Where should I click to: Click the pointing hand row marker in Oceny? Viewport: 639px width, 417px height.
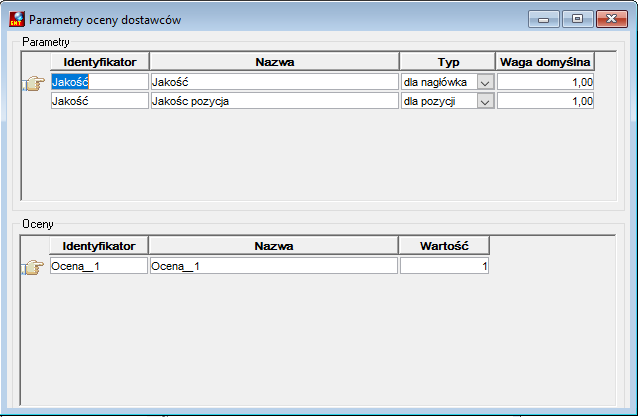coord(33,267)
